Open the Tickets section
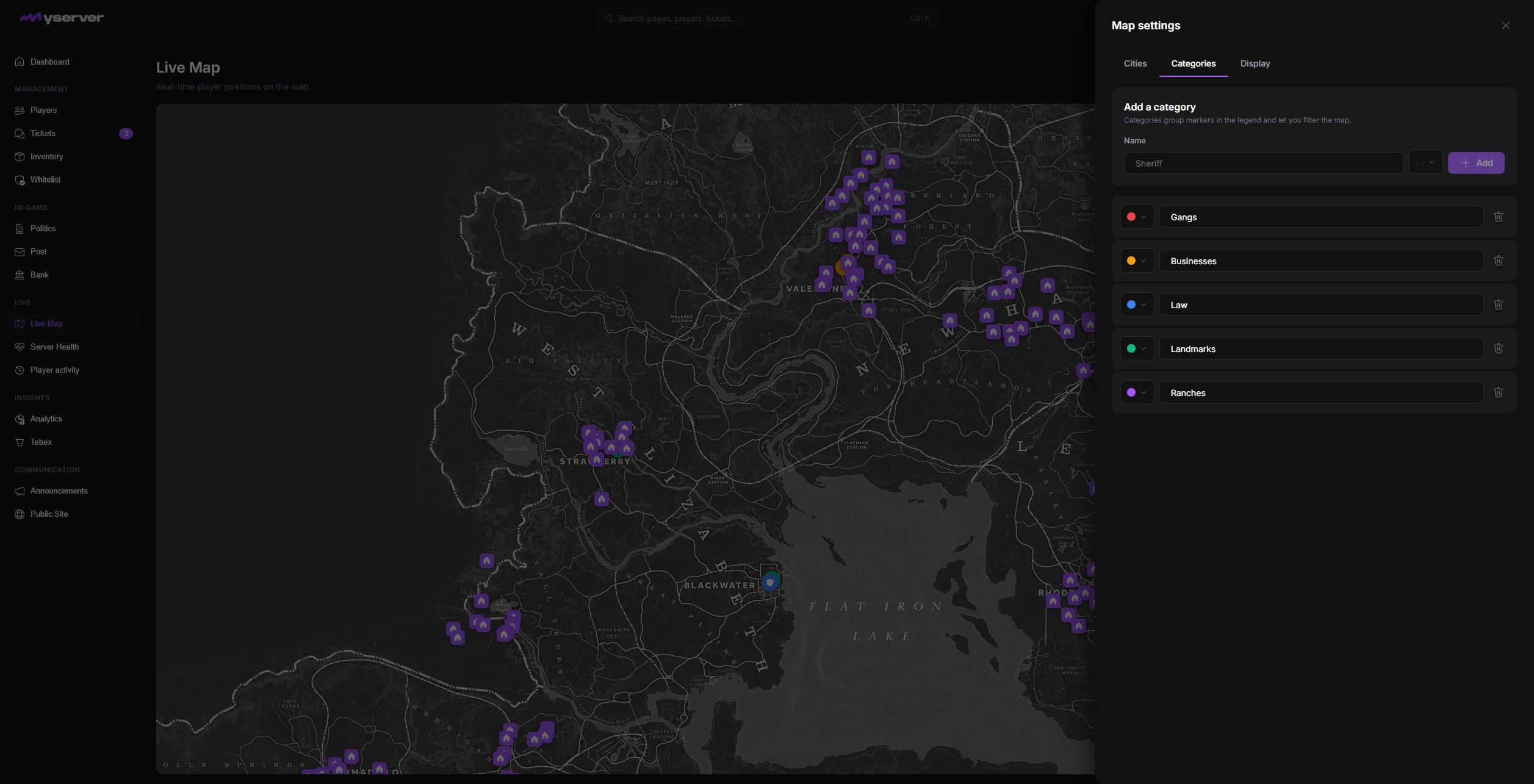The width and height of the screenshot is (1534, 784). [73, 133]
